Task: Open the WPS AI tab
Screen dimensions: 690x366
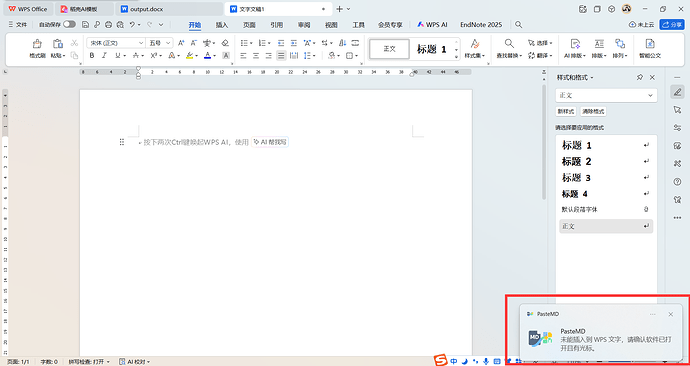Action: click(x=433, y=25)
